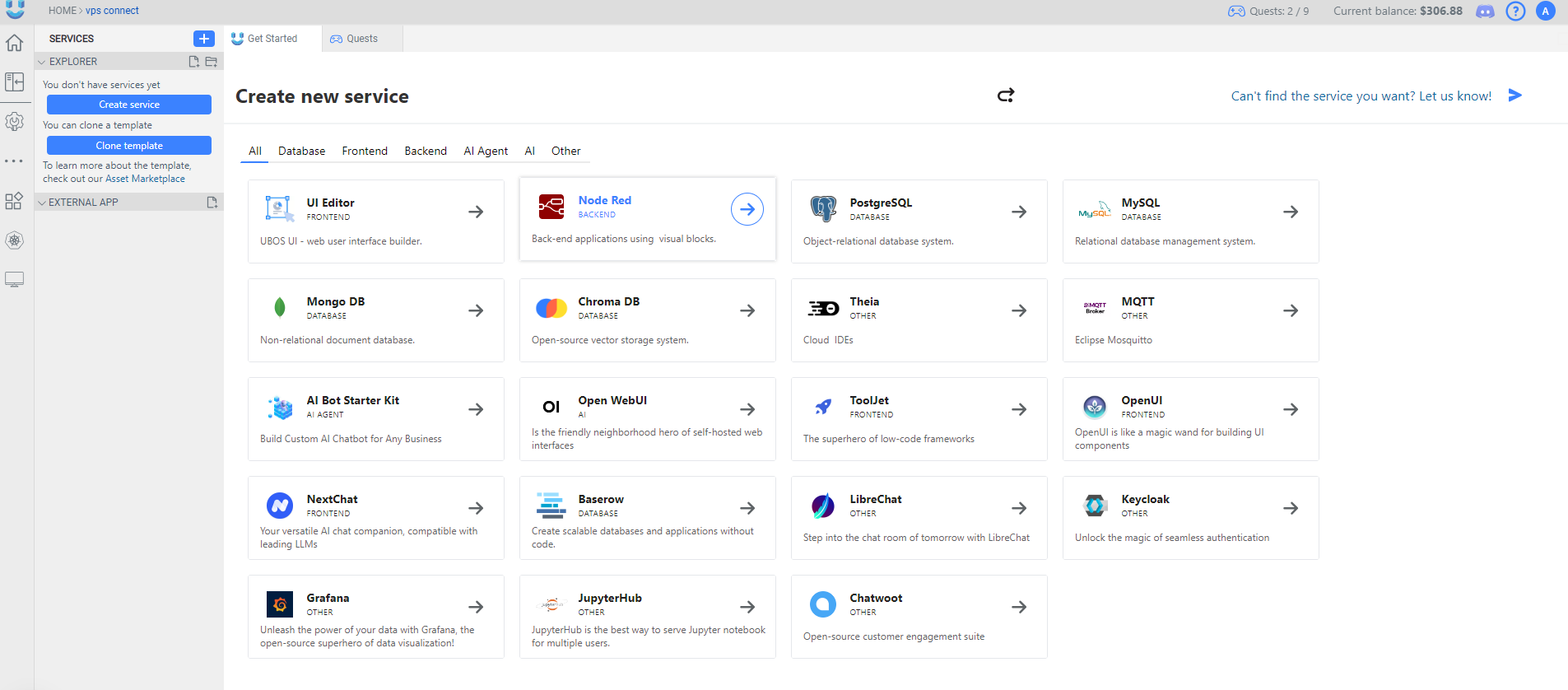The width and height of the screenshot is (1568, 690).
Task: Open the AI Bot Starter Kit card
Action: coord(376,419)
